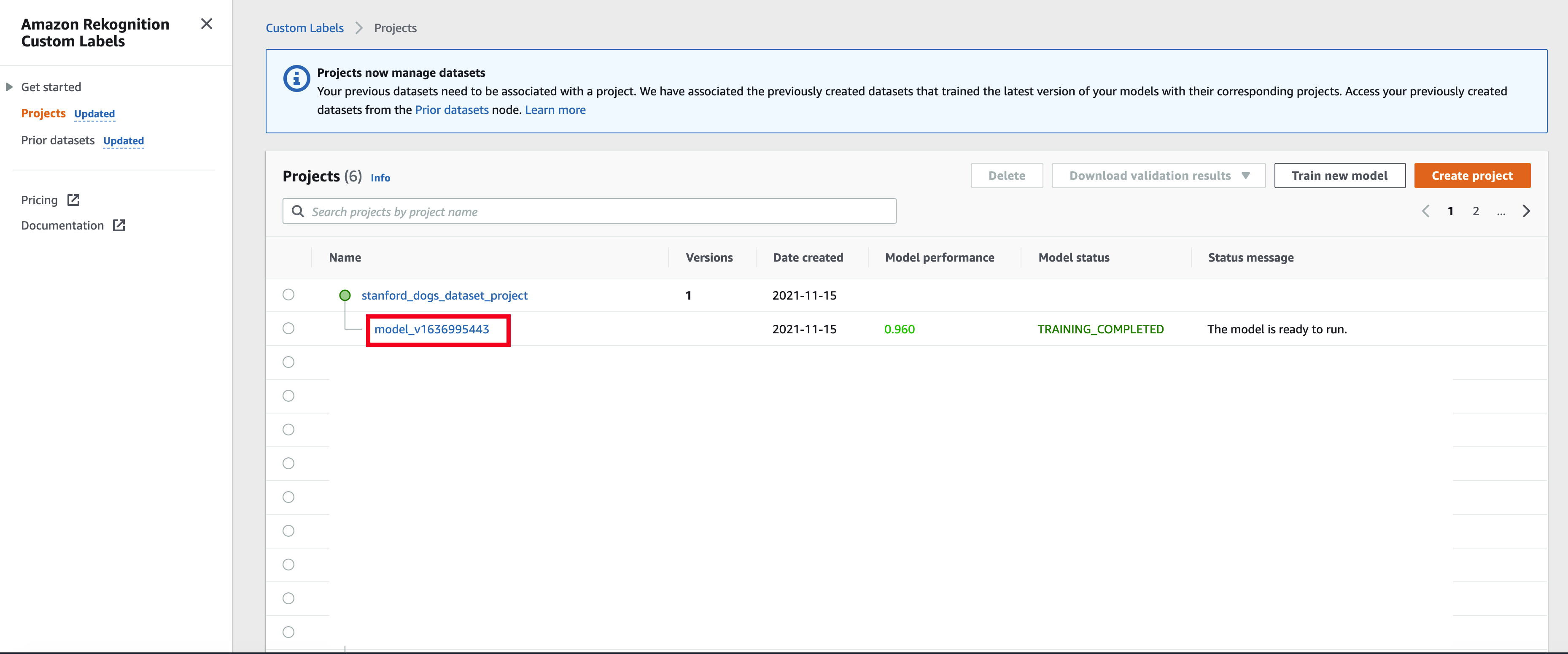Click the disabled Delete button
Image resolution: width=1568 pixels, height=654 pixels.
(x=1007, y=176)
